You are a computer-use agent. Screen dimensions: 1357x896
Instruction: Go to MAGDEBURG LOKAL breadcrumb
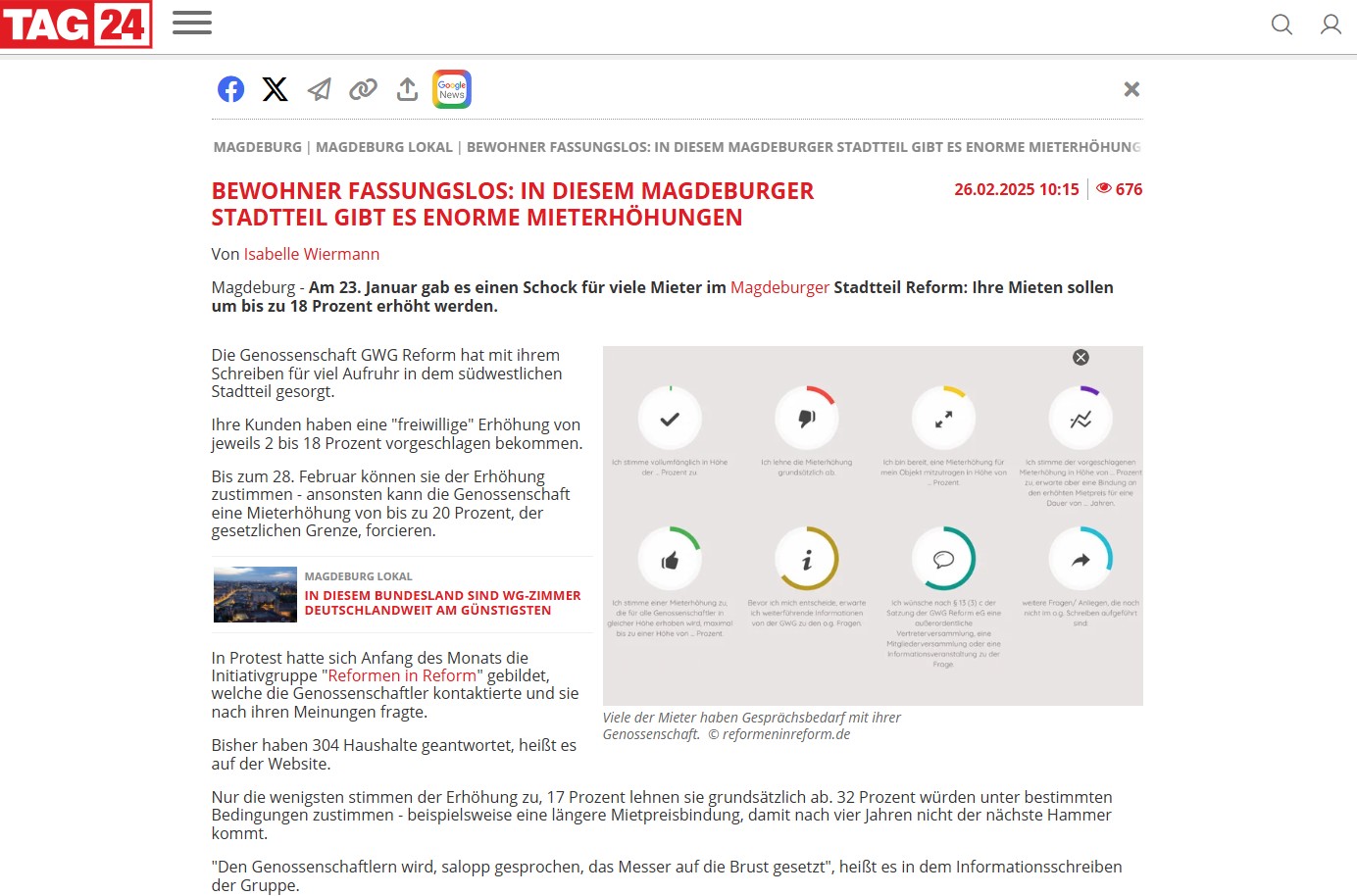point(384,147)
